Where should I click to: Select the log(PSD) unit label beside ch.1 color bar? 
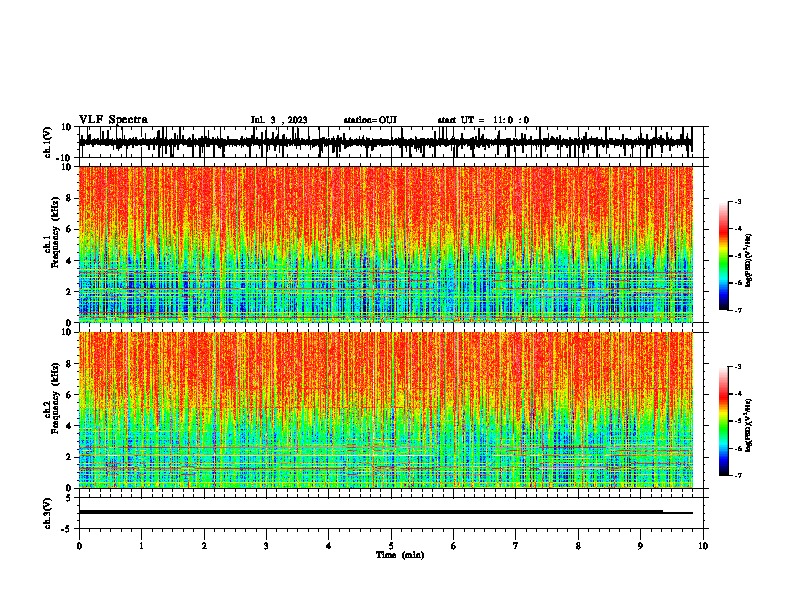749,260
